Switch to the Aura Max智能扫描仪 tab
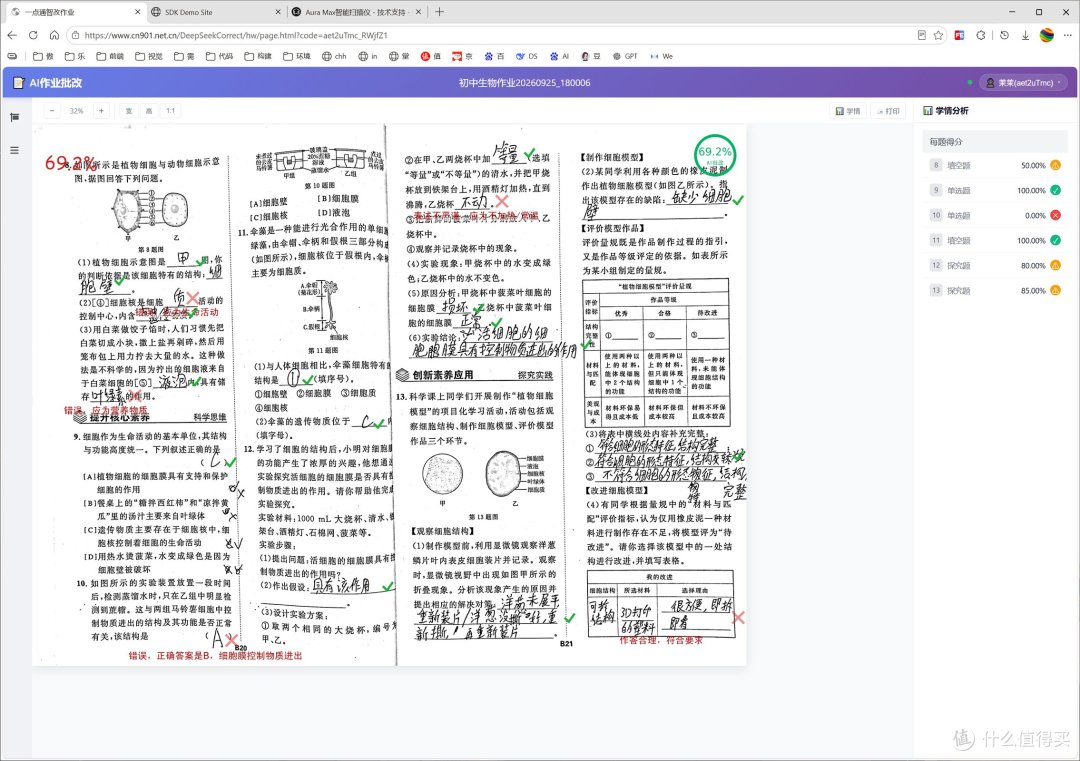This screenshot has height=761, width=1080. [x=356, y=12]
